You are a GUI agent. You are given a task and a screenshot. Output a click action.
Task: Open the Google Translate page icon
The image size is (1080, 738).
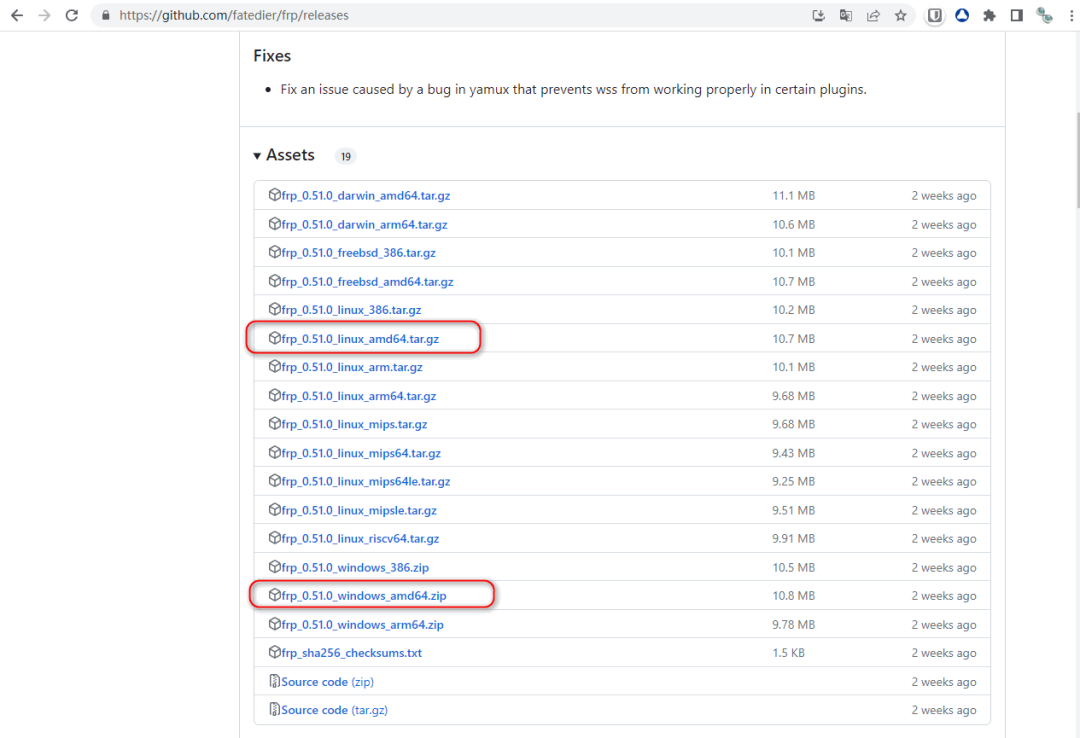[846, 15]
